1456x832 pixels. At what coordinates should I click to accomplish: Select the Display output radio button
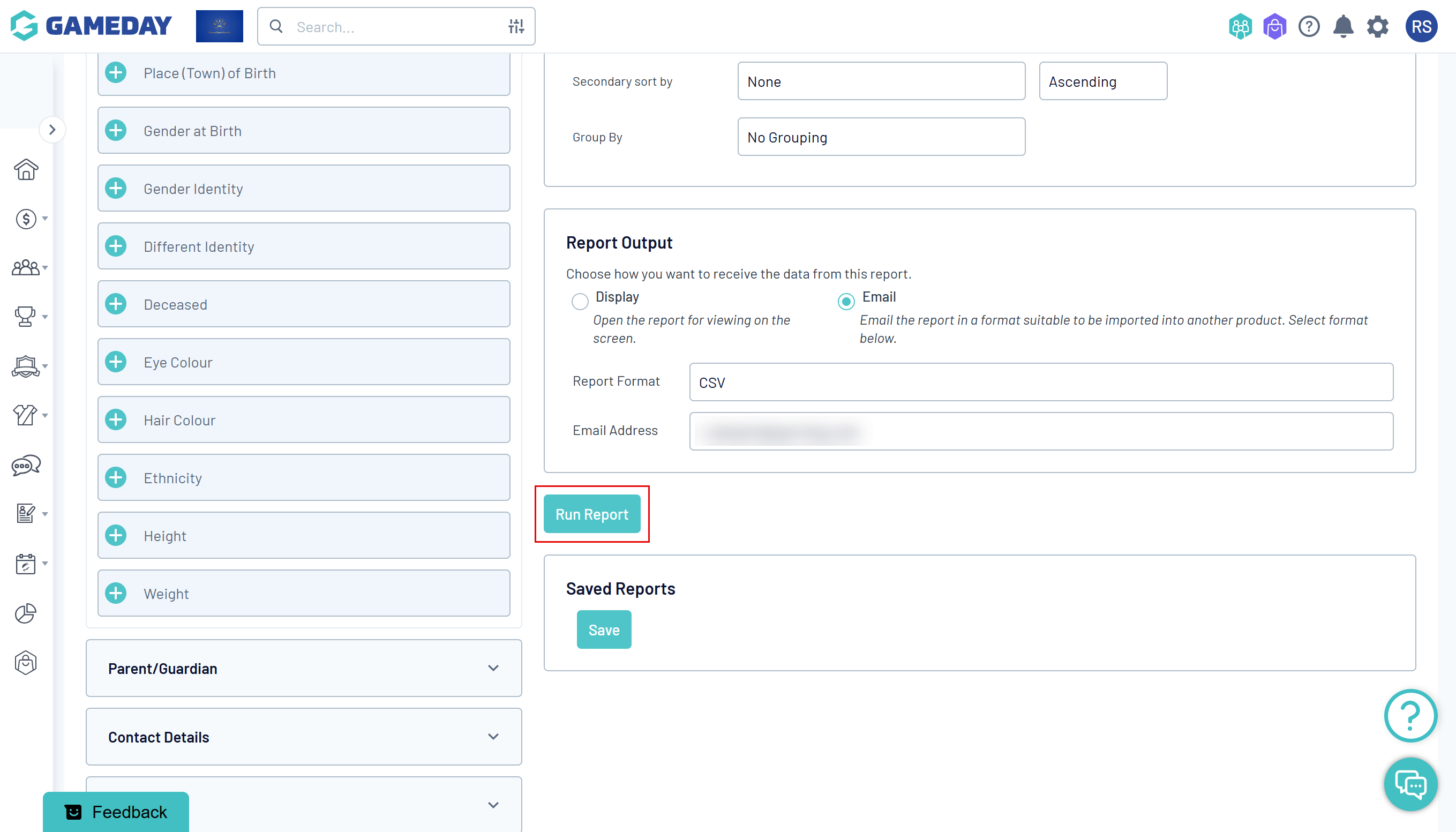coord(580,301)
